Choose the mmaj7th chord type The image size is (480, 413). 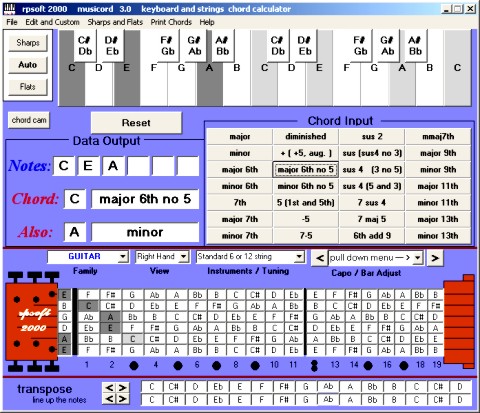tap(438, 137)
